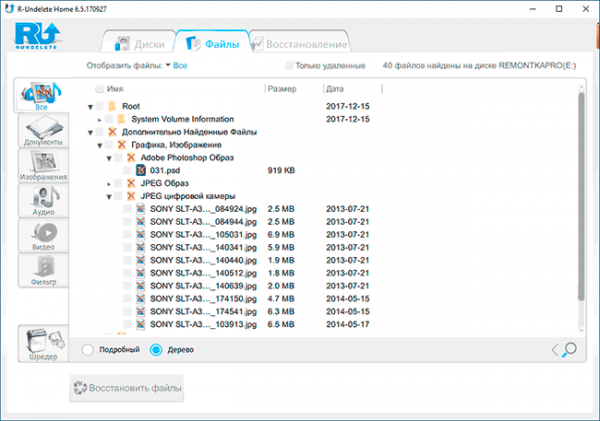Screen dimensions: 600x421
Task: Enable the Только удаленные checkbox
Action: click(289, 65)
